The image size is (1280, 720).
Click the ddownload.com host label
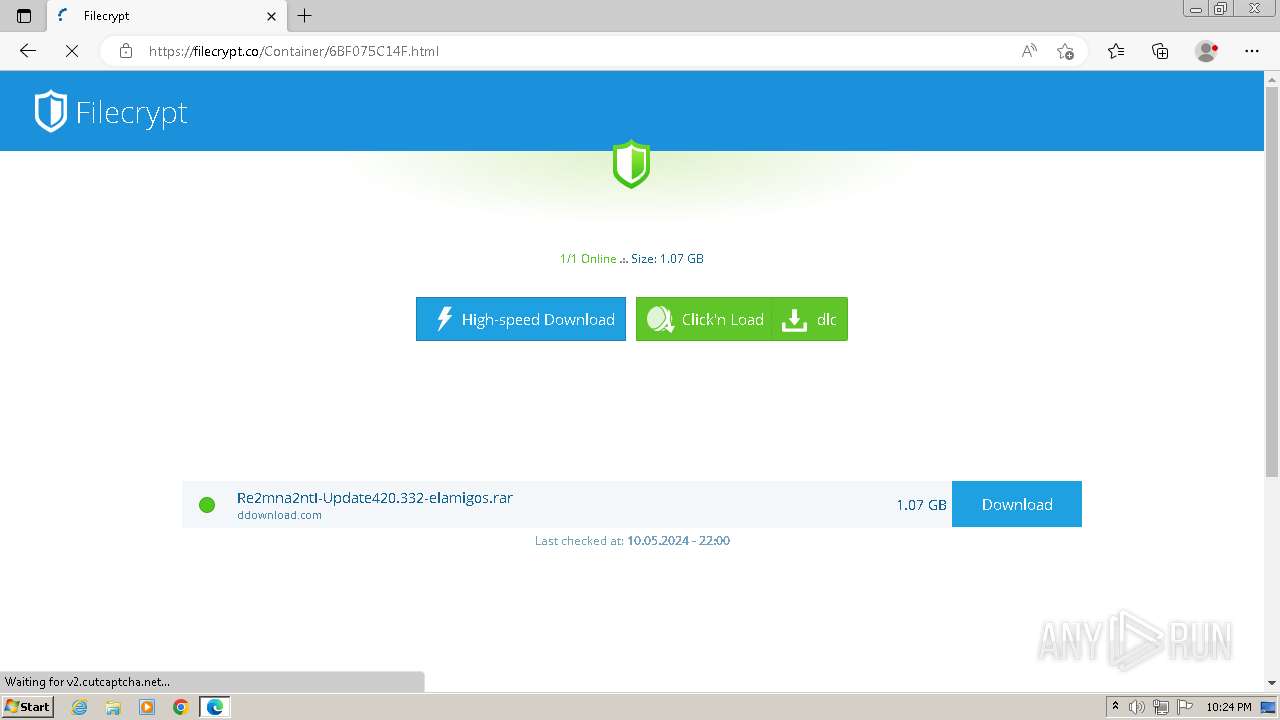coord(279,515)
